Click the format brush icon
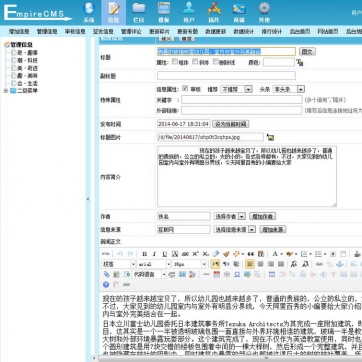 (x=226, y=254)
